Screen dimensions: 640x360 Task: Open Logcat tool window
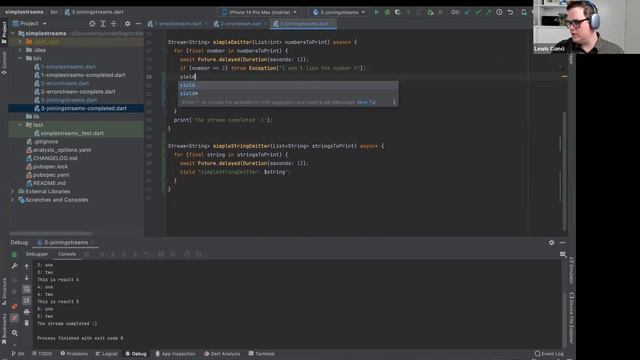pos(107,354)
